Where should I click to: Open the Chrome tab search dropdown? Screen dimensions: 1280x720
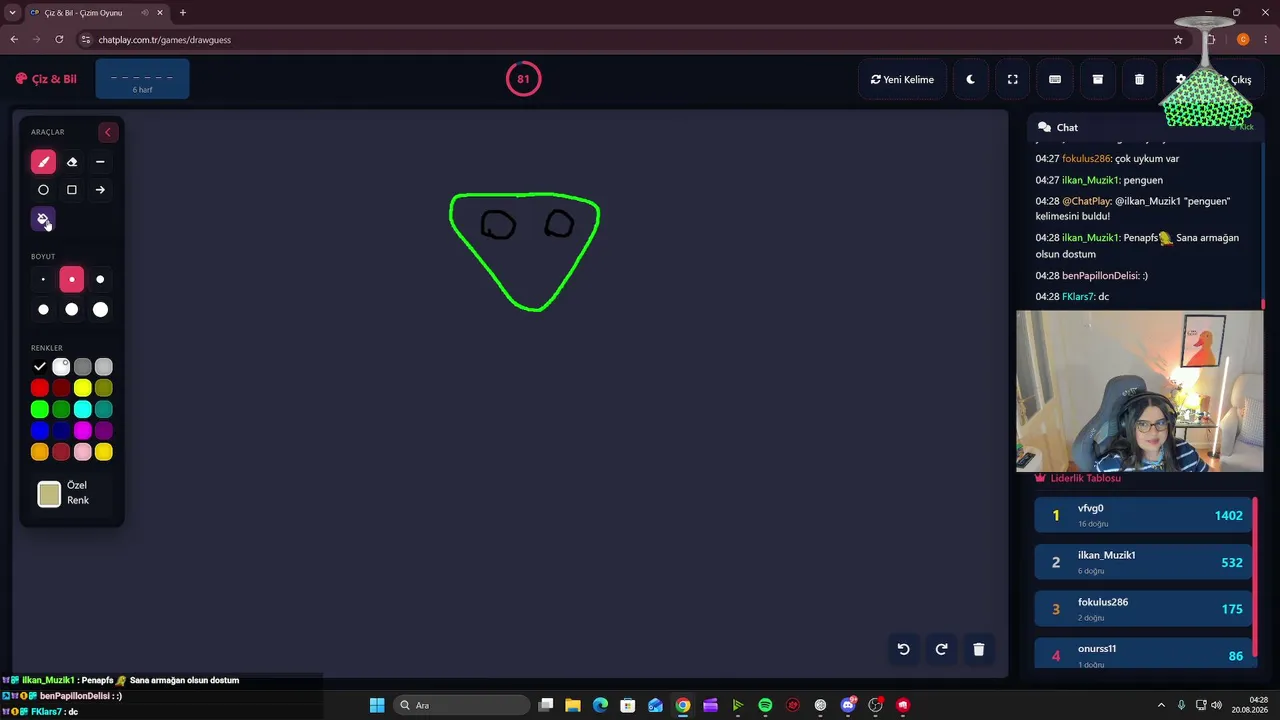pos(11,13)
